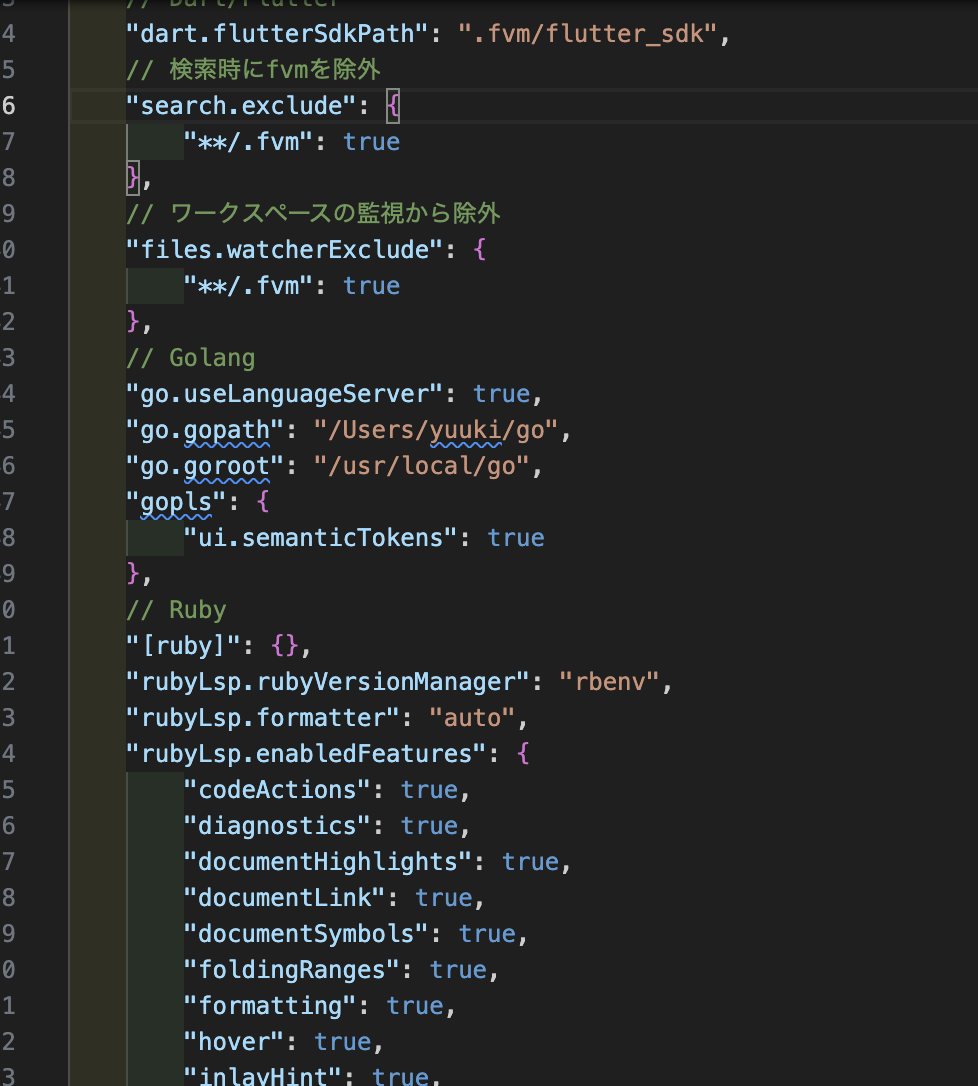Viewport: 978px width, 1086px height.
Task: Click the closing brace below "**/.fvm"
Action: [x=131, y=177]
